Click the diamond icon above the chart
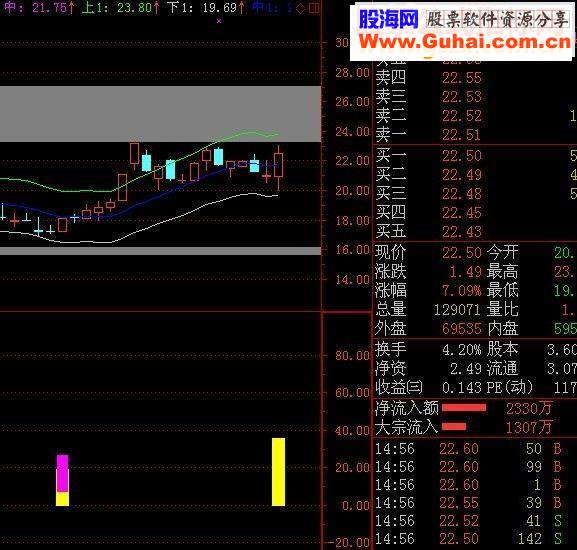 301,8
